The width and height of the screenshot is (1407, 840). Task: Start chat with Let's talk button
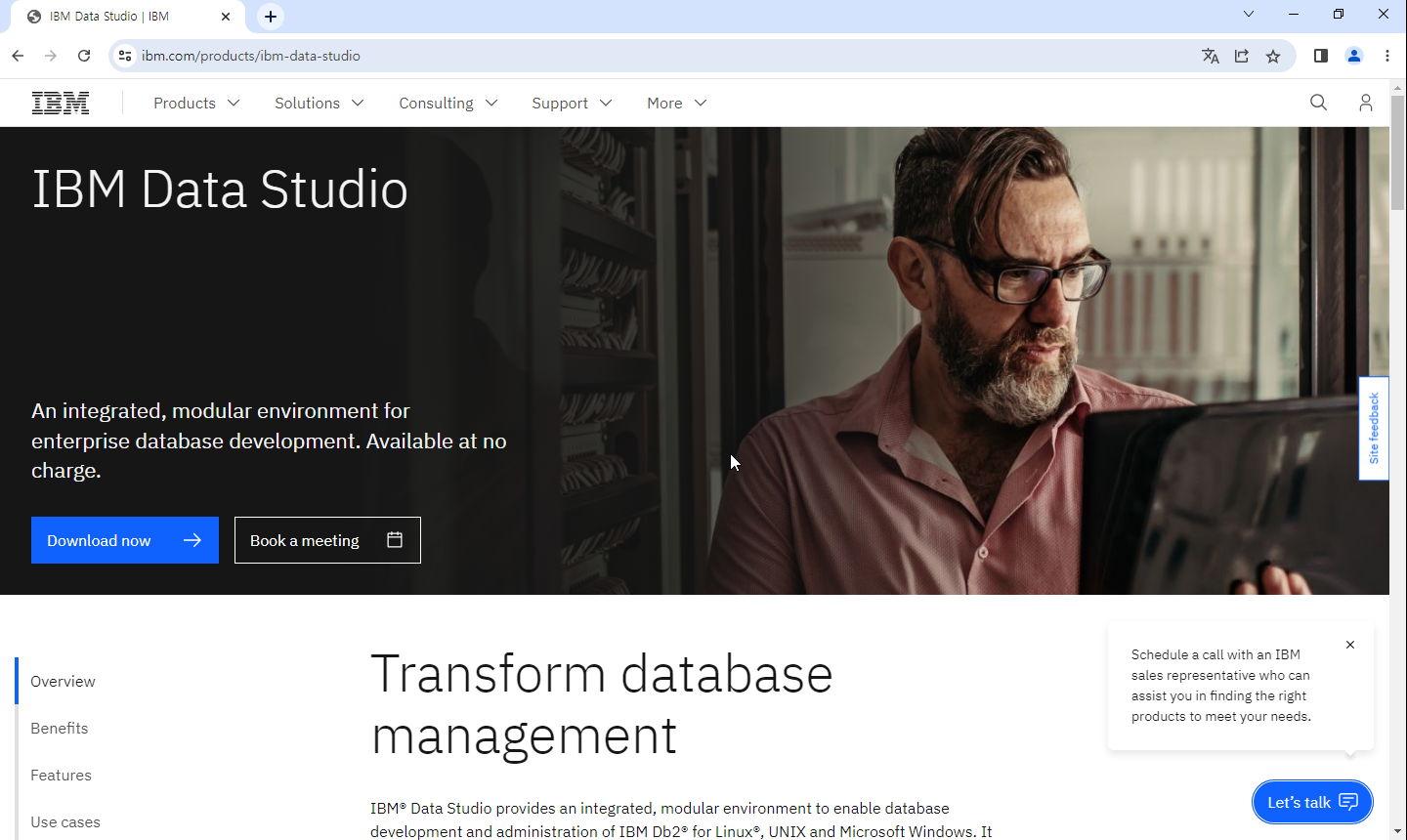pos(1312,802)
